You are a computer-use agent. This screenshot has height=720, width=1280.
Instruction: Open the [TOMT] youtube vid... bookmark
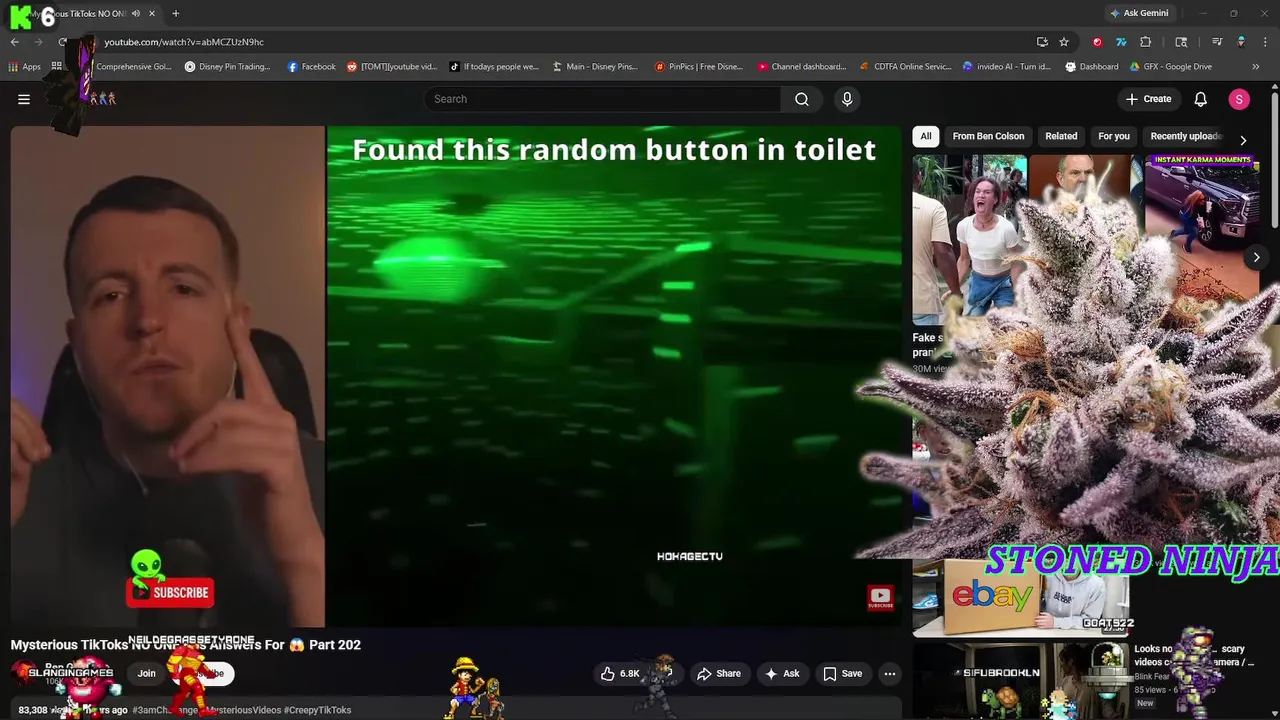point(392,67)
